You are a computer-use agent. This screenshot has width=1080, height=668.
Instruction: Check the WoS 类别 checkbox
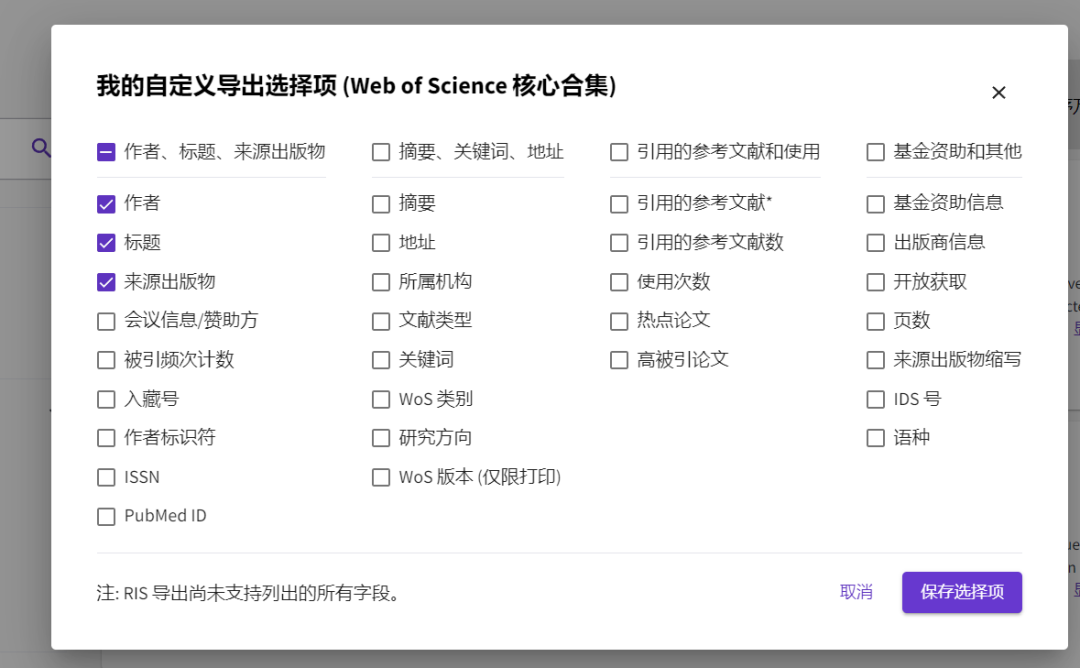(381, 399)
